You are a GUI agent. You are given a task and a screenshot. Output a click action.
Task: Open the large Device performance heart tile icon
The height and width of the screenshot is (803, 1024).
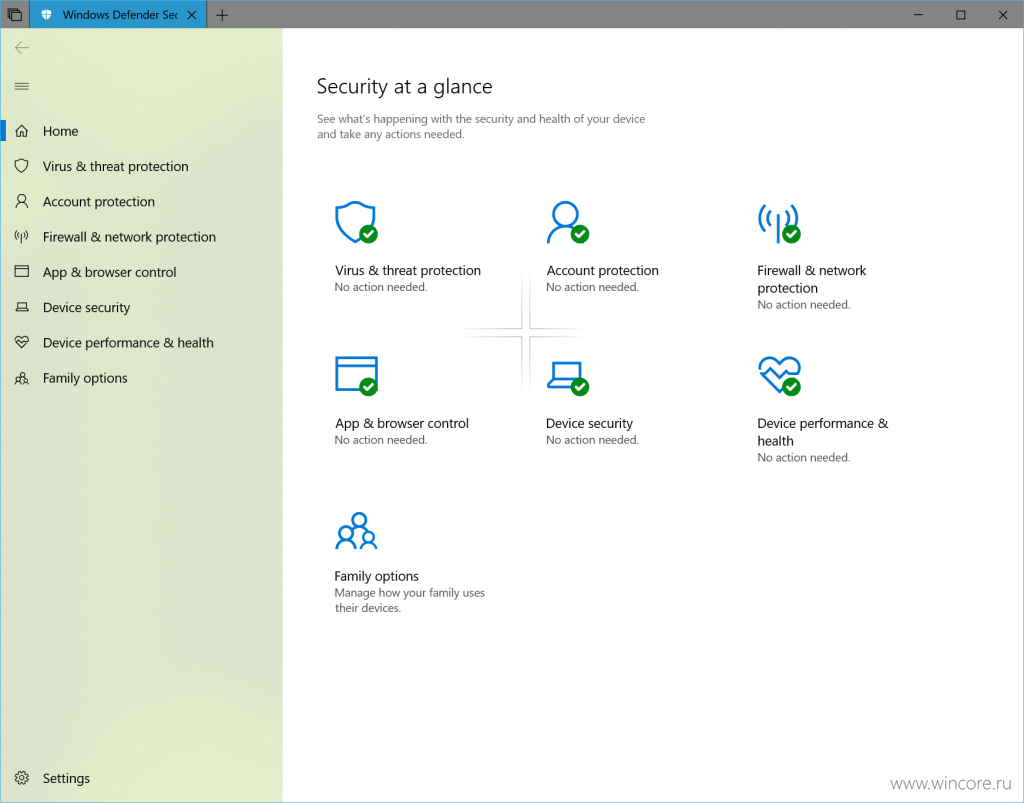pyautogui.click(x=779, y=375)
